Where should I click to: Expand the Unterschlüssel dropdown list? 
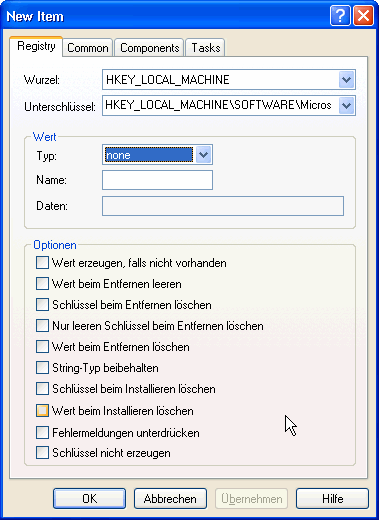coord(346,105)
